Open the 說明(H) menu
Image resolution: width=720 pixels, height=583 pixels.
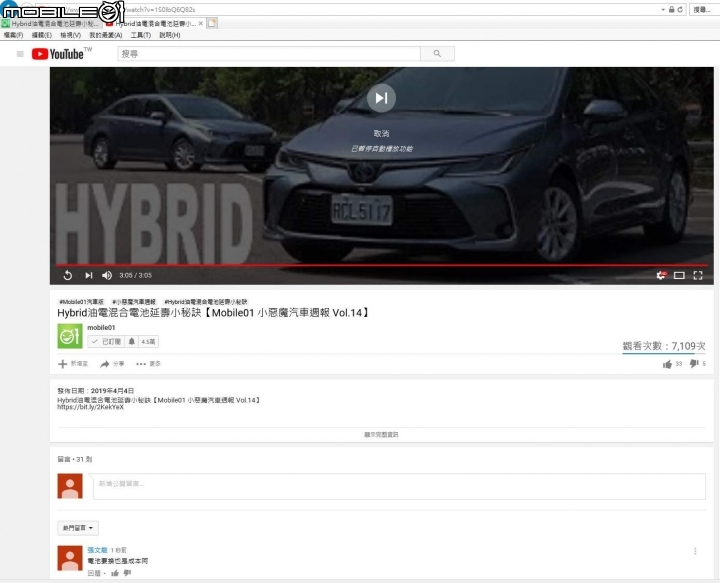tap(169, 35)
